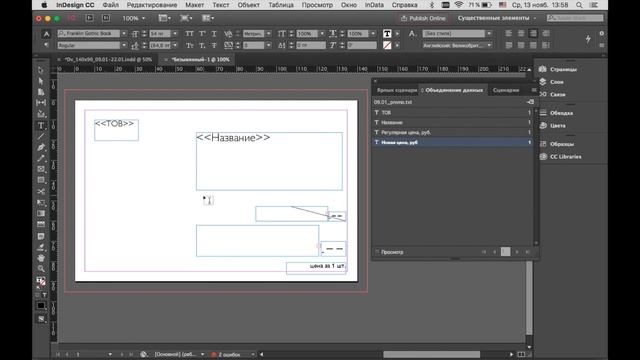Select the Selection tool arrow
This screenshot has width=640, height=360.
point(41,70)
